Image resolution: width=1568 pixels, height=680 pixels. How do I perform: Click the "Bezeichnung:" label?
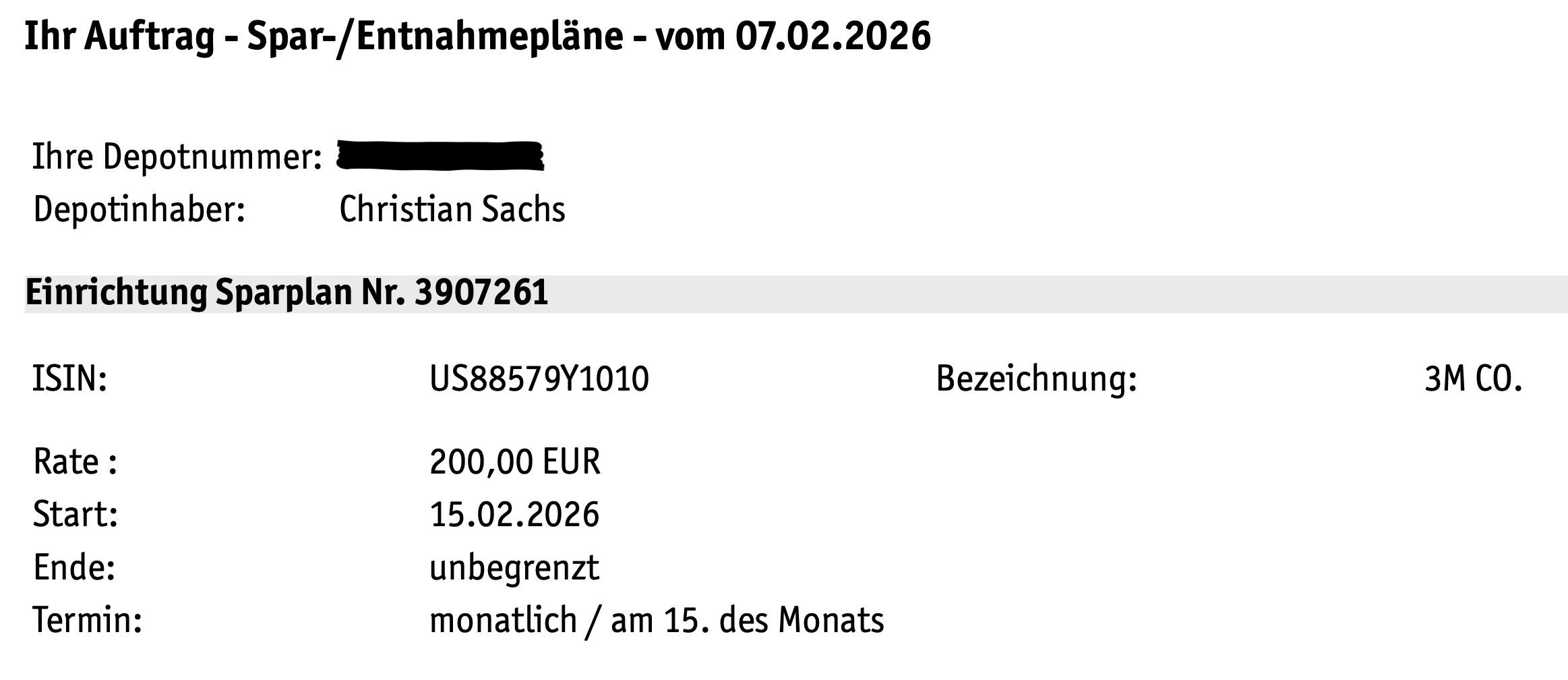point(1036,378)
